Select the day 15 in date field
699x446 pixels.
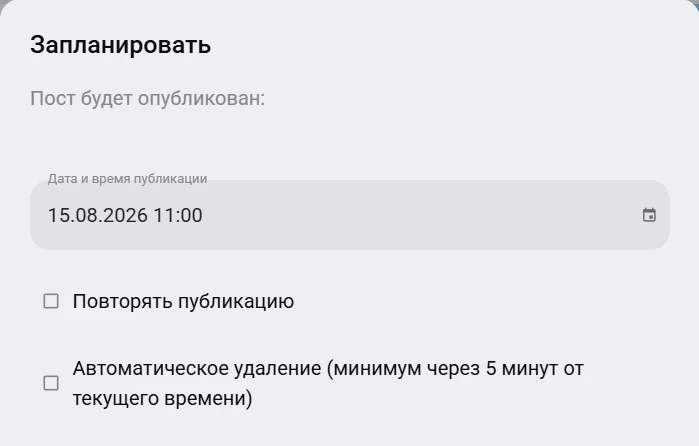point(58,215)
